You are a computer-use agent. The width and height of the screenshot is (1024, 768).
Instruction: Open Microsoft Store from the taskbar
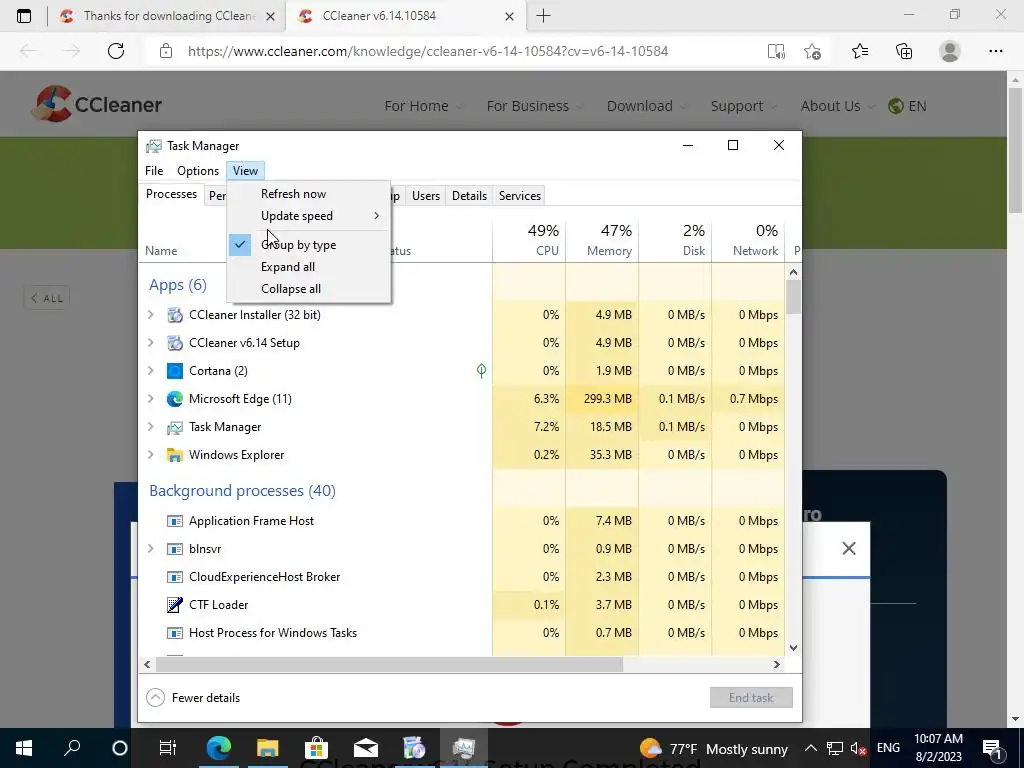316,748
